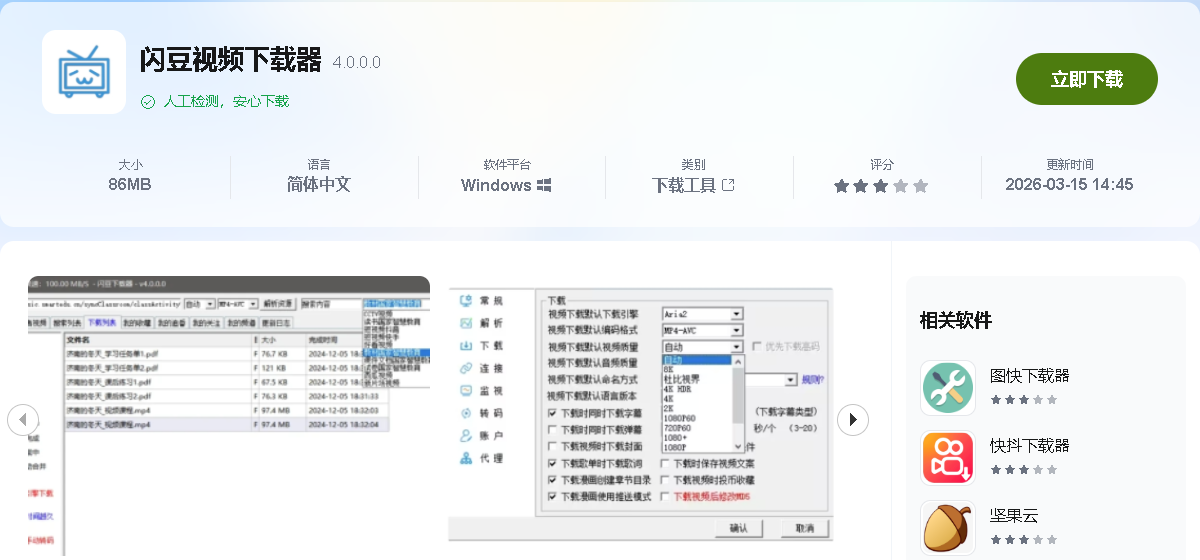Show the previous screenshot with the left arrow
Viewport: 1200px width, 560px height.
(x=23, y=419)
